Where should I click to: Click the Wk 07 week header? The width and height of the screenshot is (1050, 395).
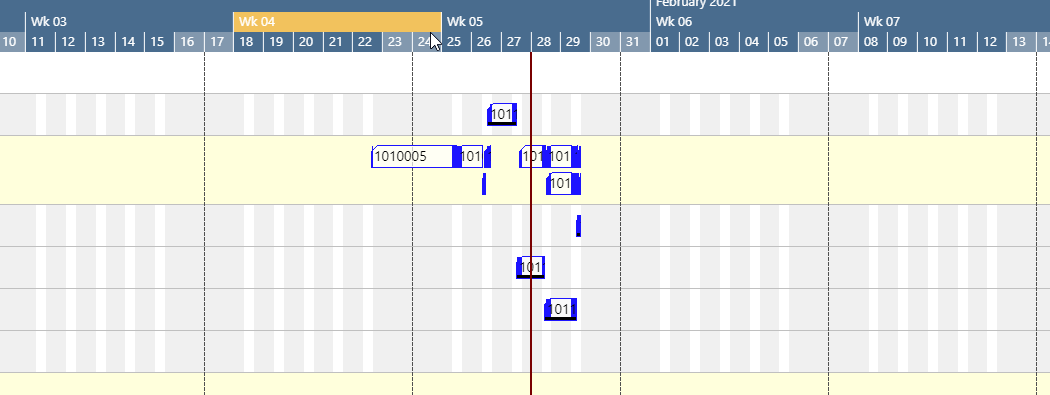[954, 21]
